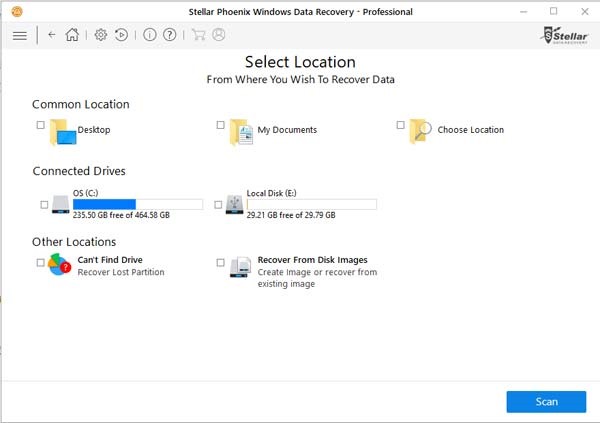Click the Choose Location label
Image resolution: width=600 pixels, height=423 pixels.
[471, 130]
